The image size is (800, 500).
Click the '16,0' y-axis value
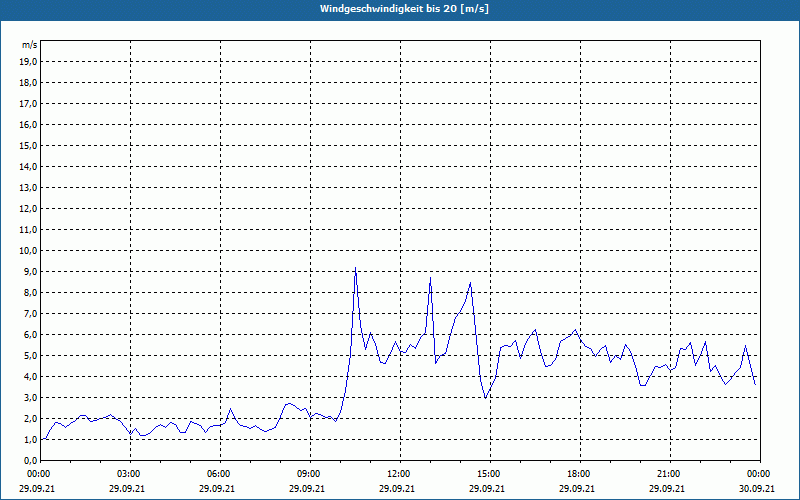[29, 124]
